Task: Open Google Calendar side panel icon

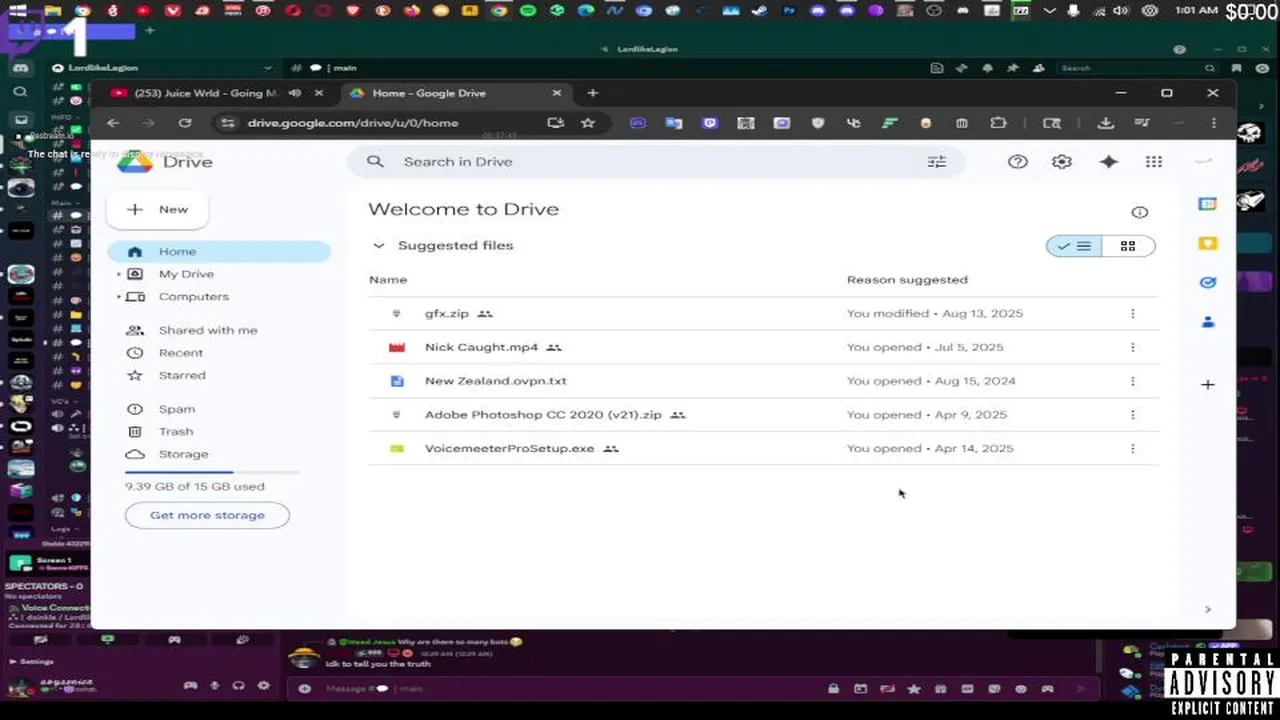Action: pos(1208,204)
